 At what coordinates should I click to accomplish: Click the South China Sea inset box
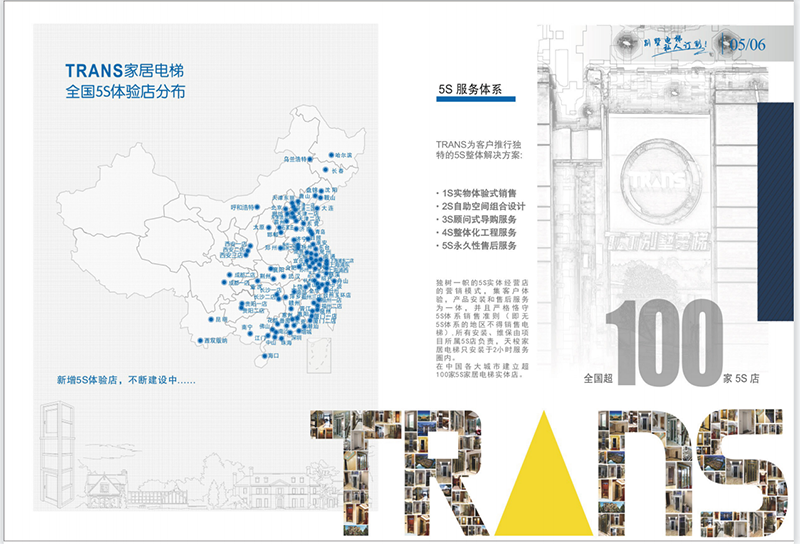coord(319,355)
